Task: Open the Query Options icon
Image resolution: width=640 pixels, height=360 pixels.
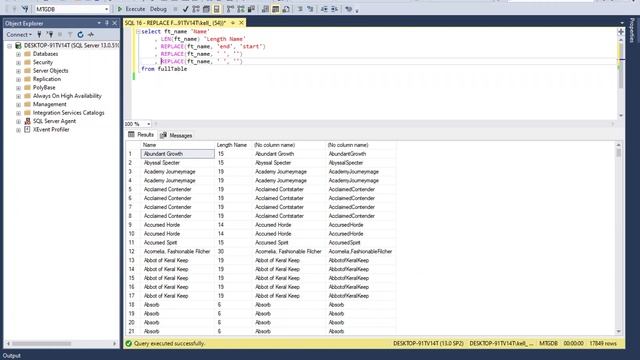Action: (206, 9)
